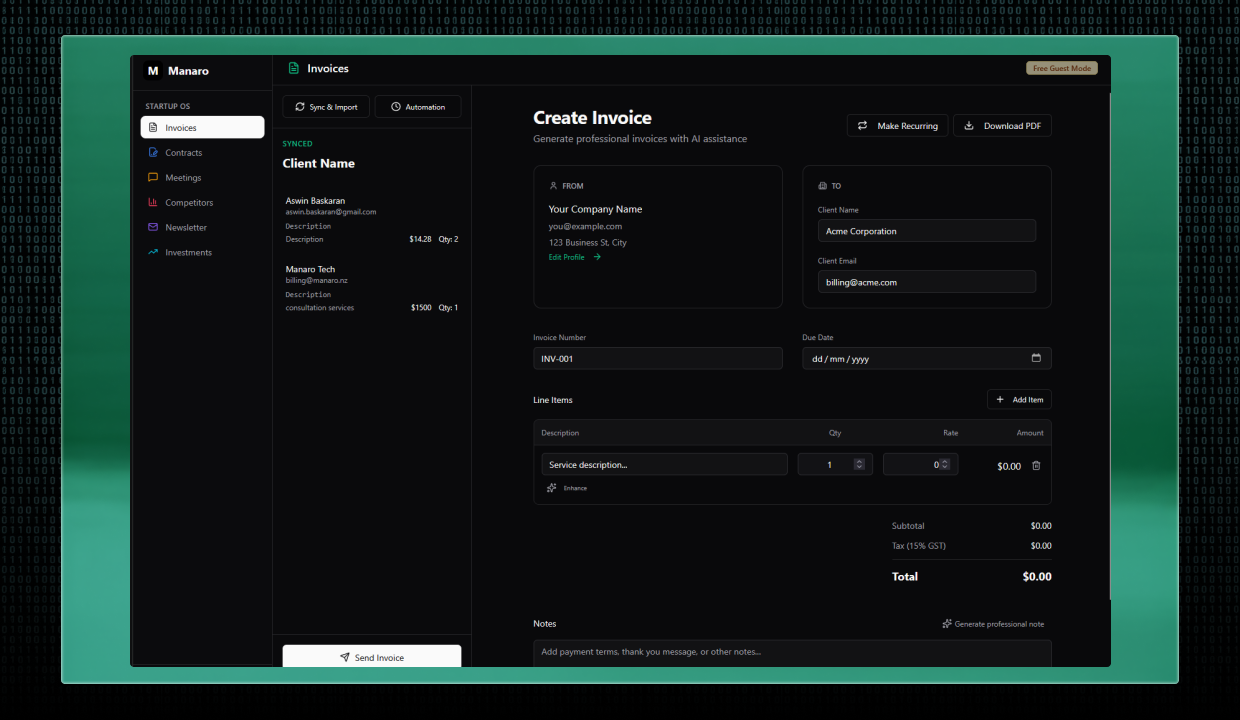Select the Aswin Baskaran synced invoice
The width and height of the screenshot is (1240, 720).
370,218
